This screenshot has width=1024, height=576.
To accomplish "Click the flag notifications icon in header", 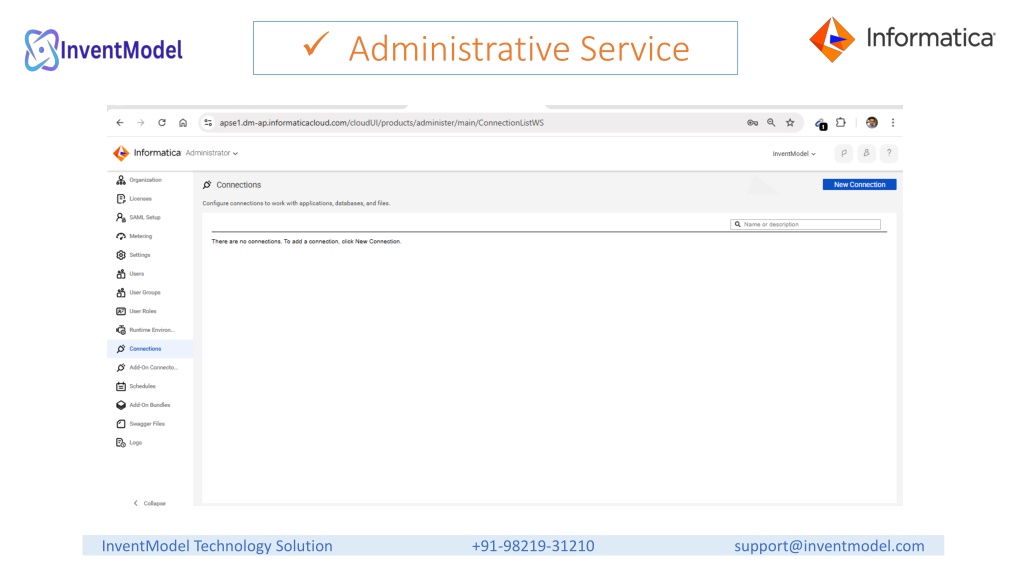I will tap(844, 153).
